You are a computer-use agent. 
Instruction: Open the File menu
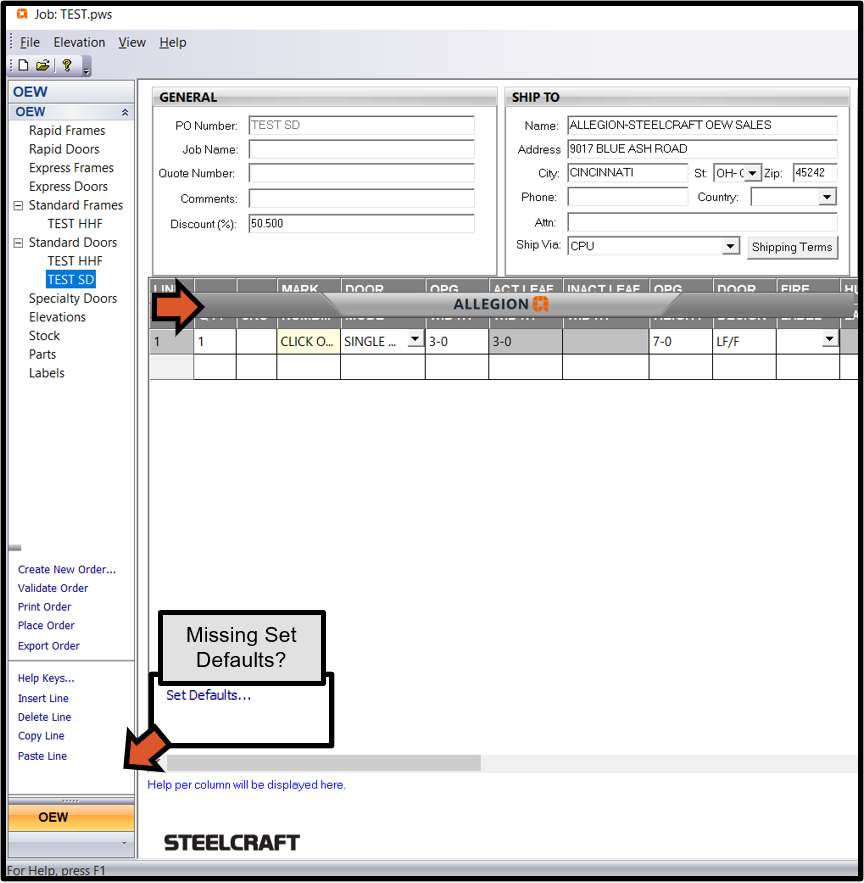(30, 42)
